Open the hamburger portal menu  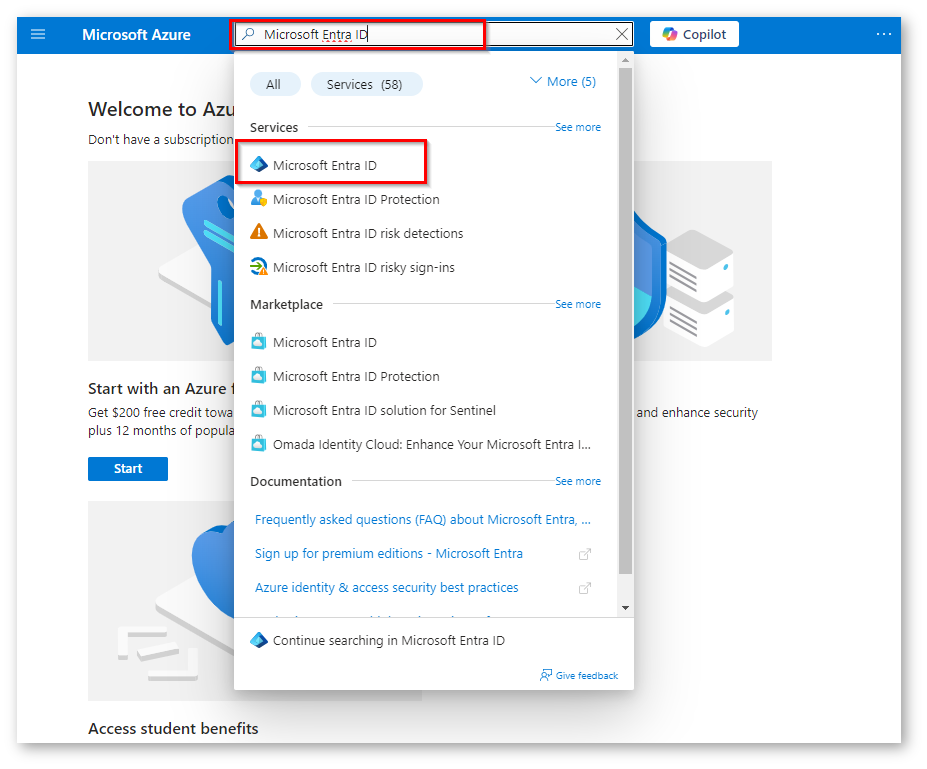click(x=38, y=34)
